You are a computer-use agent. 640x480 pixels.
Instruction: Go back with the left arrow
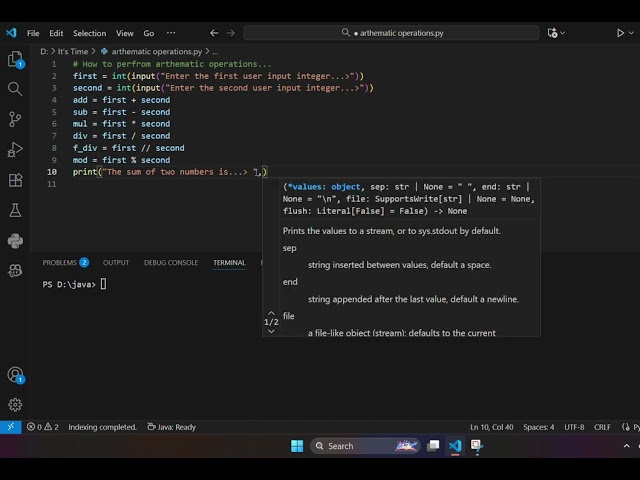click(214, 33)
